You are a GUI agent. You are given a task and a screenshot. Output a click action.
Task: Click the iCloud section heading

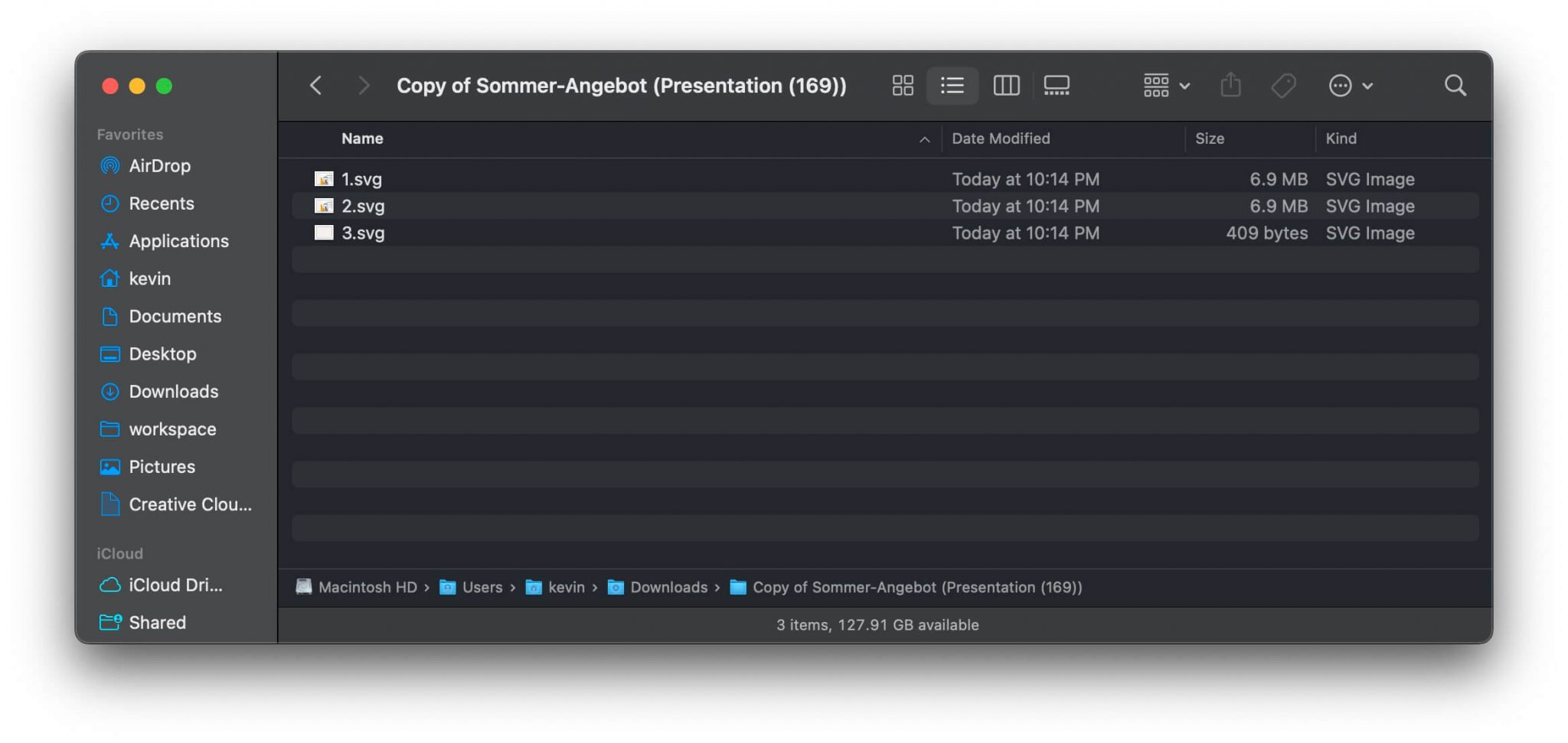pyautogui.click(x=119, y=552)
